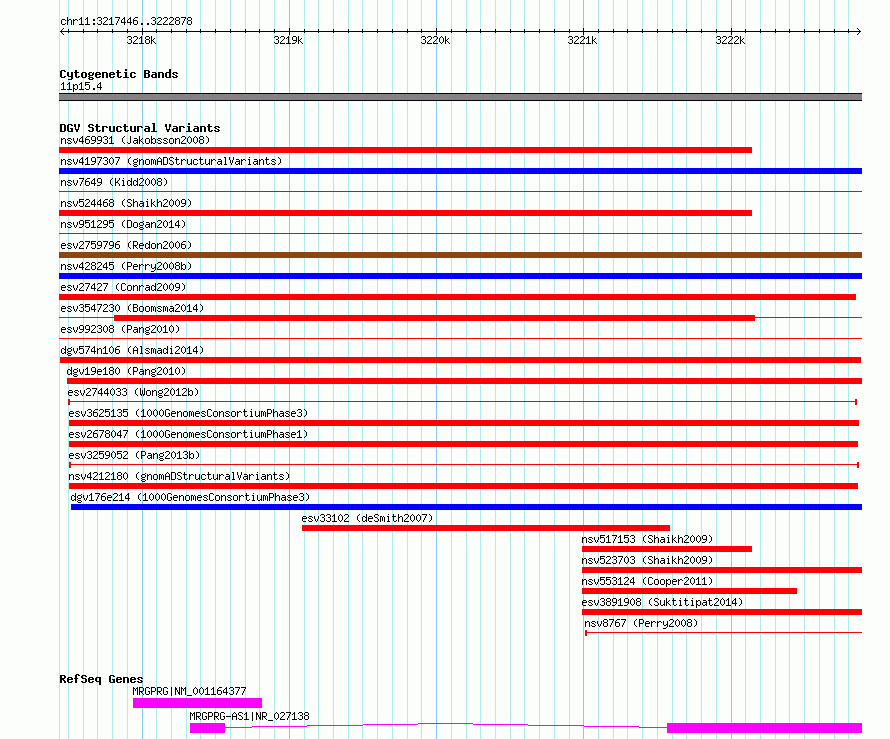Click the red esv33102 deSmith2007 bar
890x739 pixels.
(x=486, y=528)
